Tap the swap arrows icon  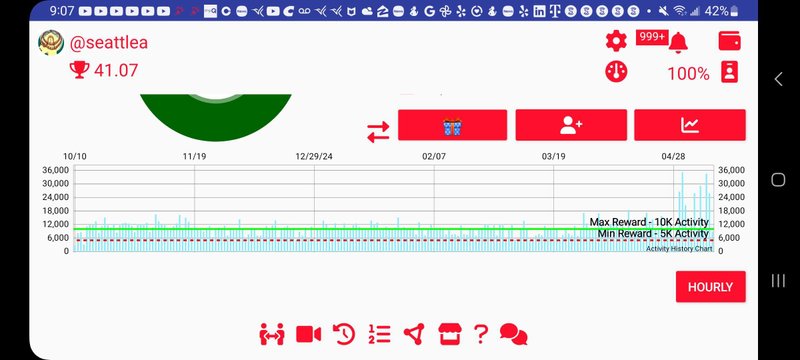tap(378, 132)
